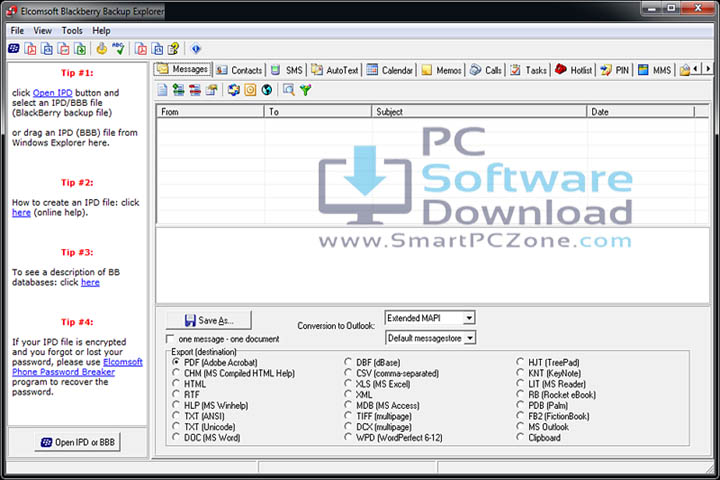Click the Save As button
Viewport: 720px width, 480px height.
209,320
